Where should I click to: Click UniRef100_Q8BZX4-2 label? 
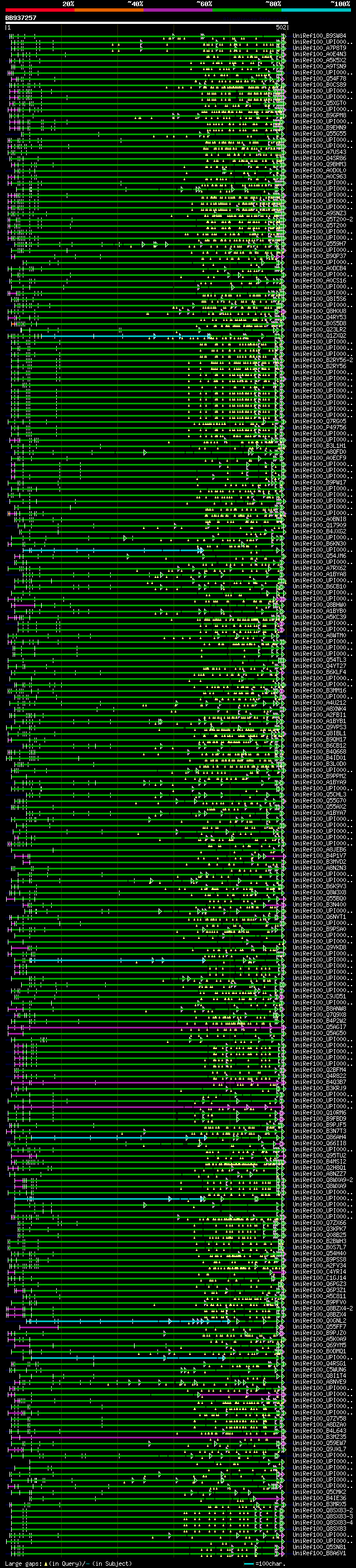click(323, 1308)
